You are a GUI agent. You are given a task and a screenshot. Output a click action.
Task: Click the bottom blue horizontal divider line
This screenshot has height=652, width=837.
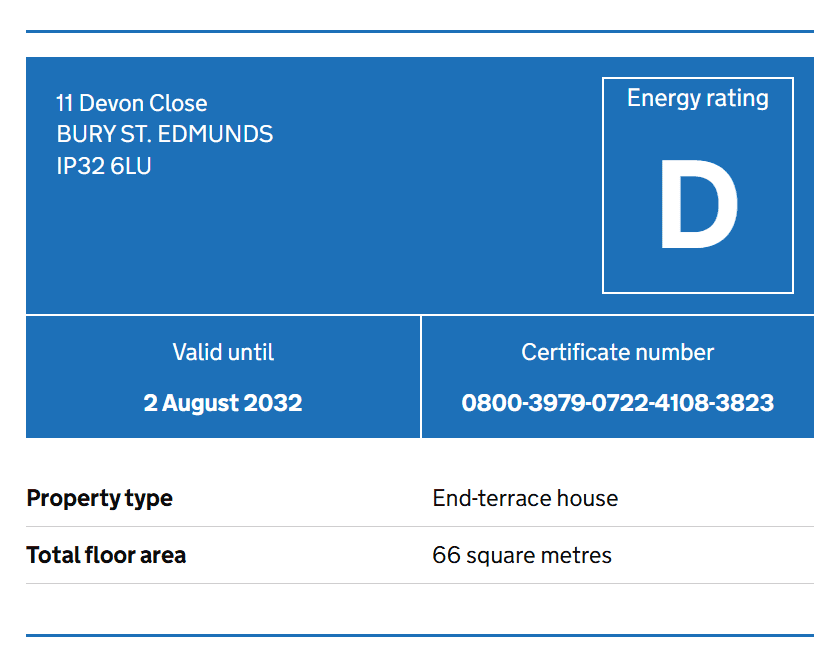(x=420, y=635)
